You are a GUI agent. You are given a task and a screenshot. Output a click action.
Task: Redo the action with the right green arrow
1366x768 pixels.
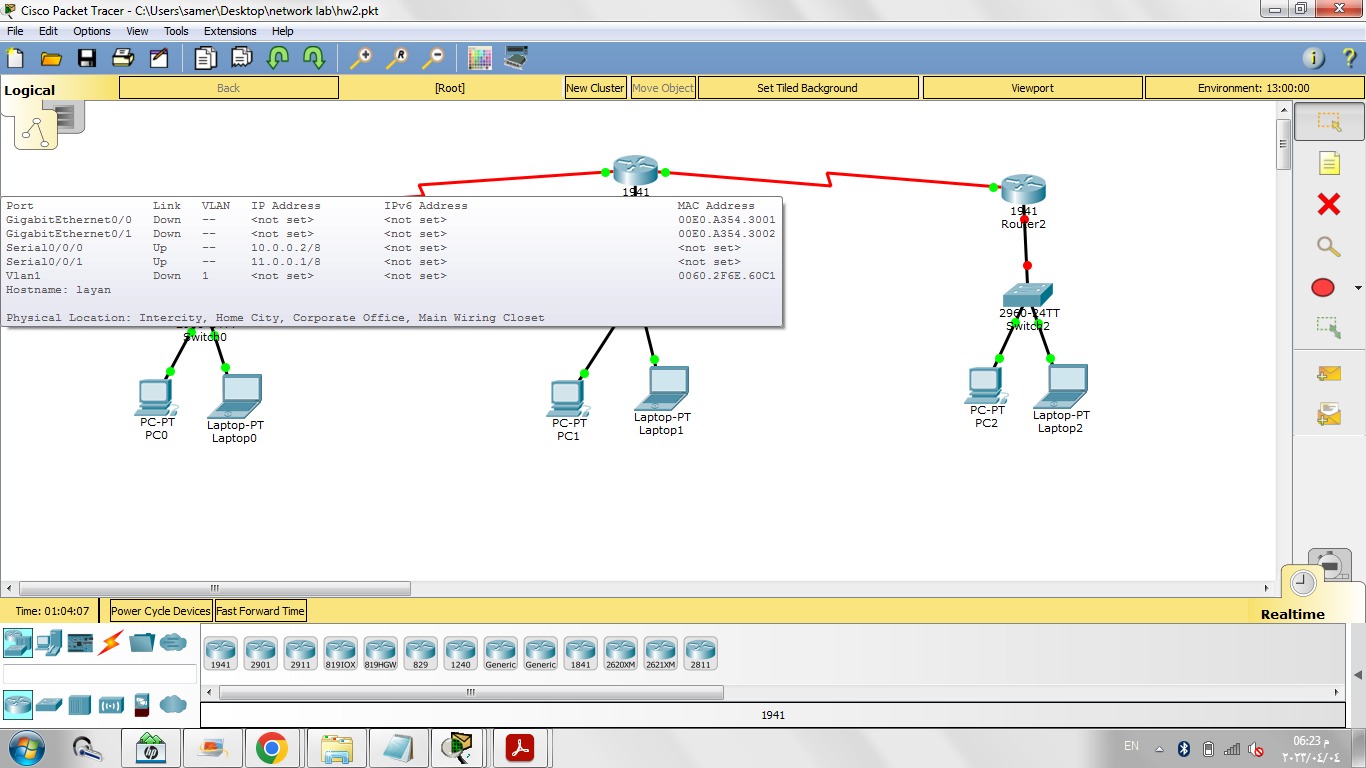314,58
